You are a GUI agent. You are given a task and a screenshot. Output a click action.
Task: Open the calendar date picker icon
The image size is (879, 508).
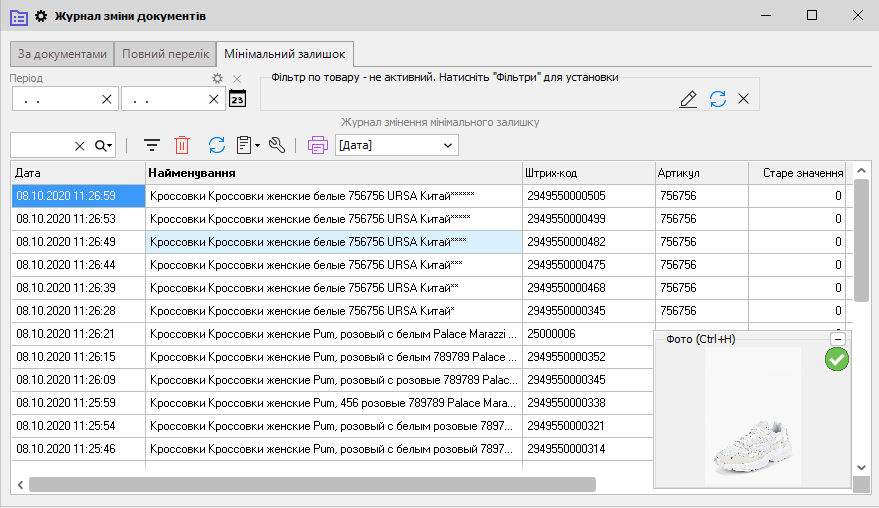[x=237, y=98]
